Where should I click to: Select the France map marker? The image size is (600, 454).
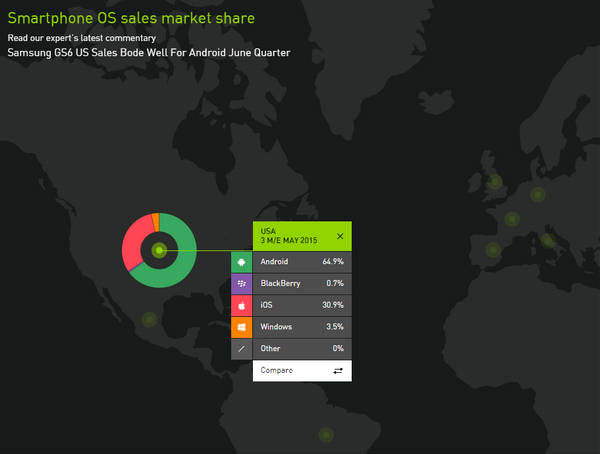click(x=512, y=219)
